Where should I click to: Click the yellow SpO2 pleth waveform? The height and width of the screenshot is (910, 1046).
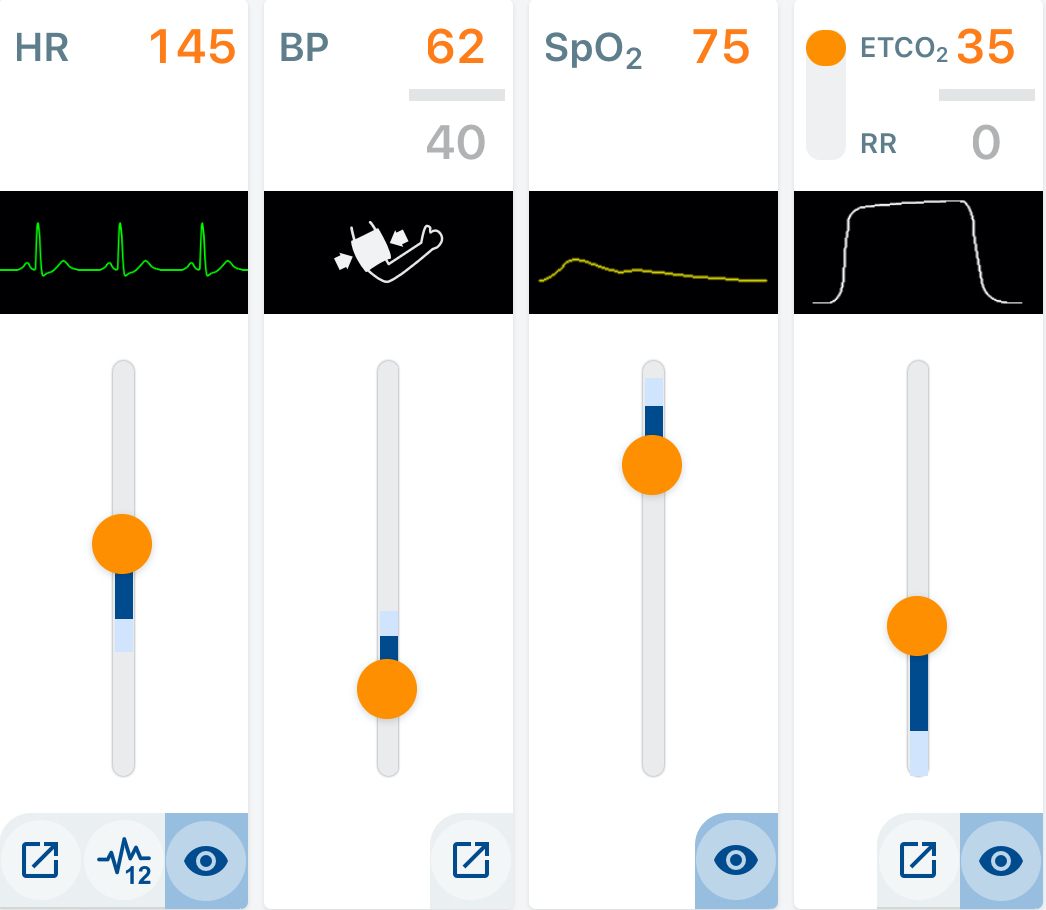652,252
